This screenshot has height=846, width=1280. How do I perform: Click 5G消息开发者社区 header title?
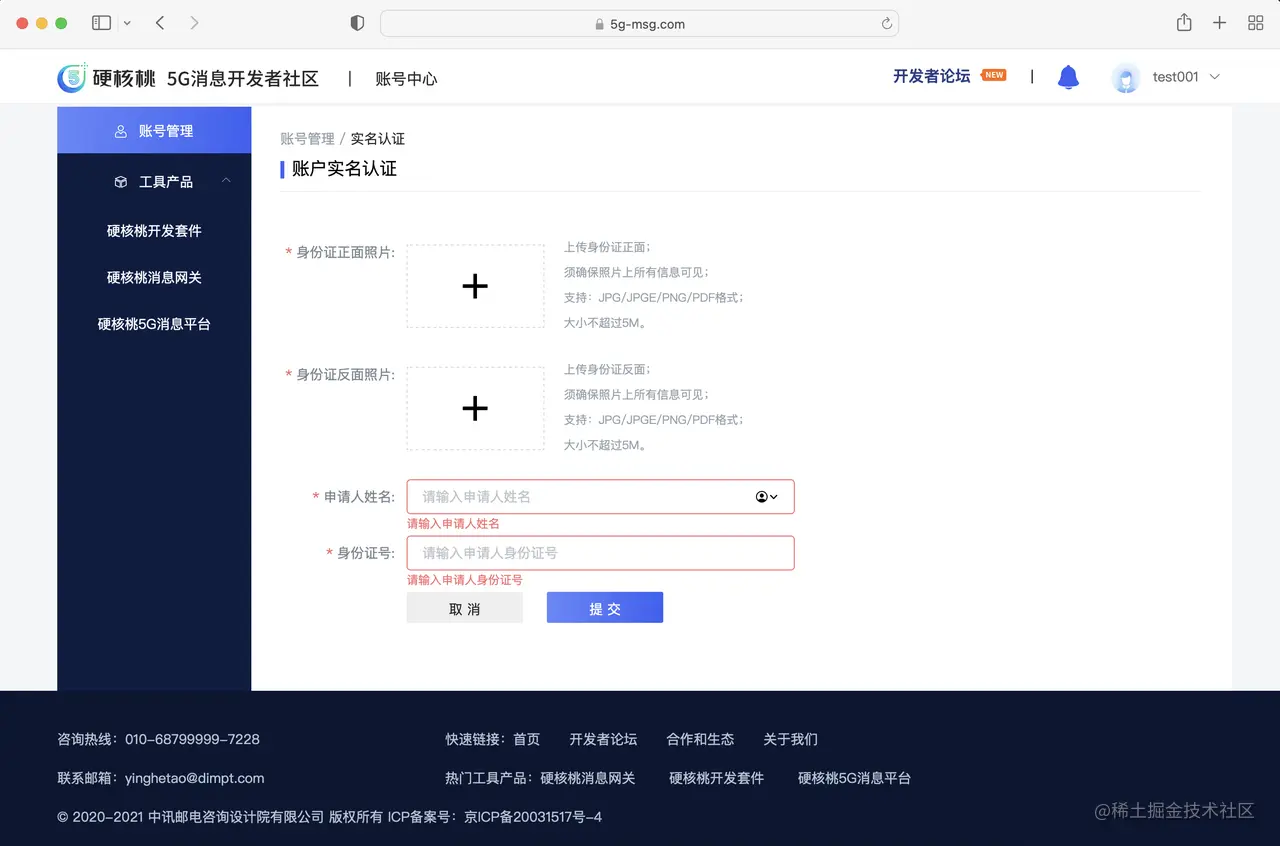[x=243, y=78]
